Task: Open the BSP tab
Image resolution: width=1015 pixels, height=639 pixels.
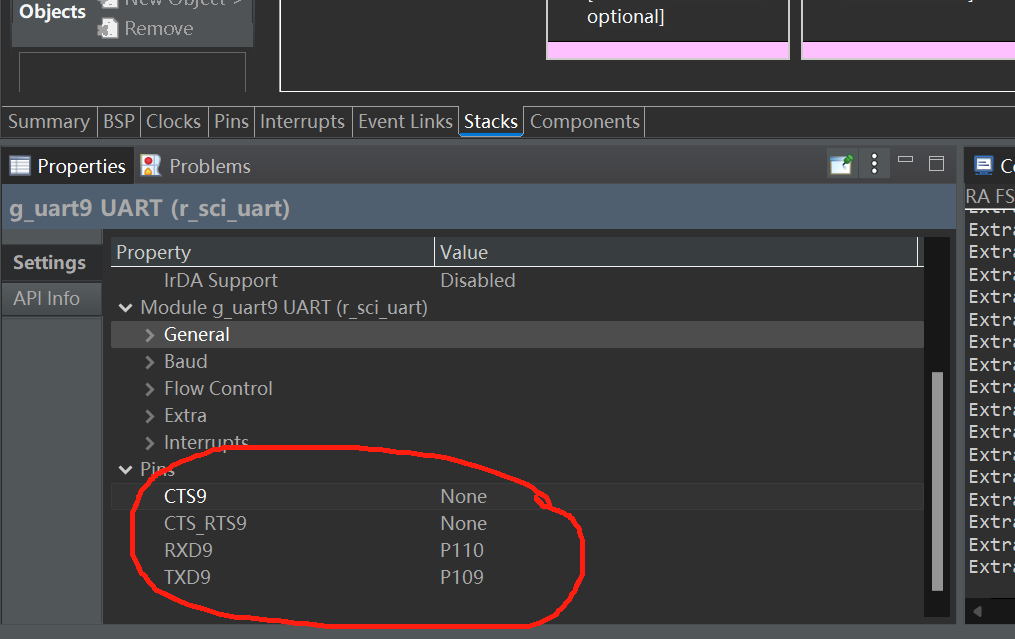Action: pyautogui.click(x=119, y=122)
